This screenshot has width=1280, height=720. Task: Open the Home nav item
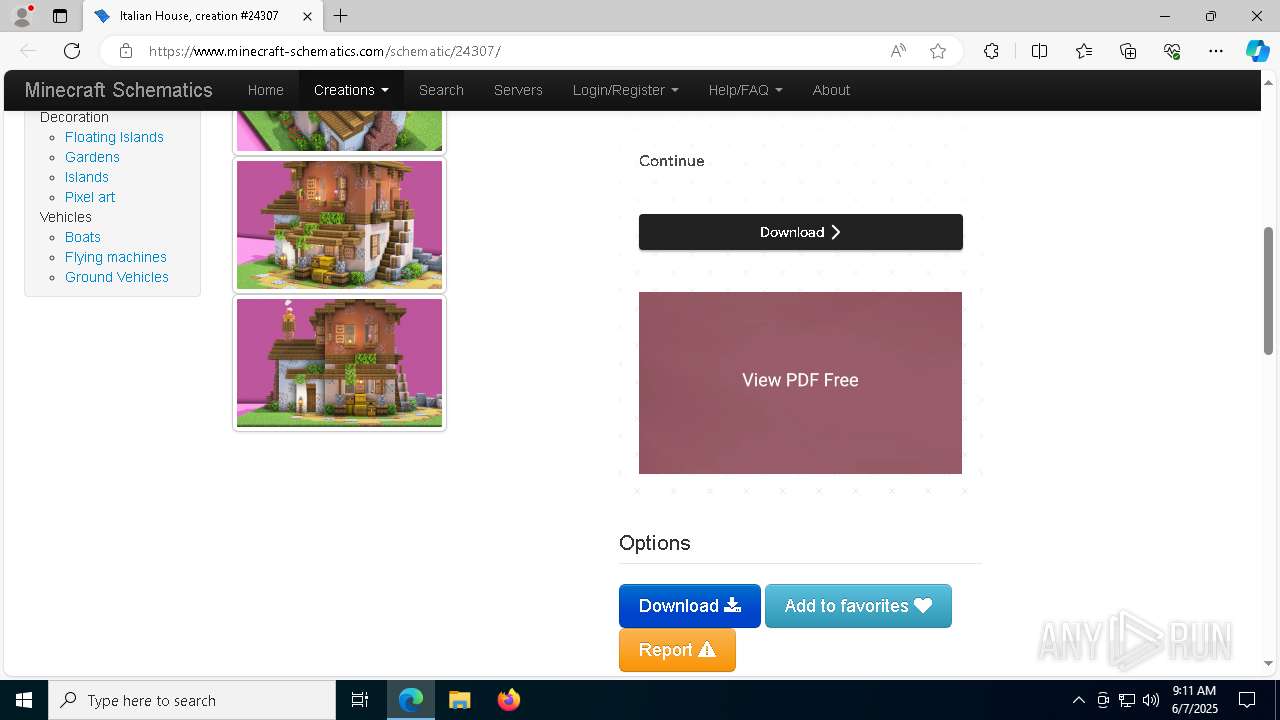click(266, 90)
